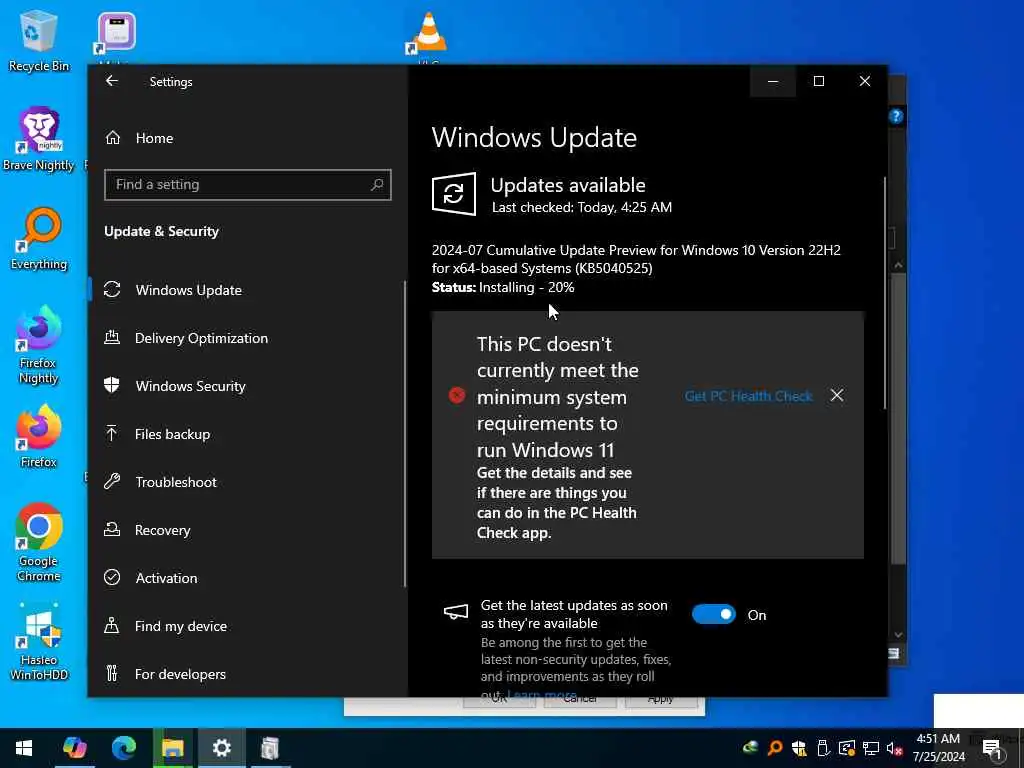Open Firefox Nightly desktop shortcut
Image resolution: width=1024 pixels, height=768 pixels.
39,345
